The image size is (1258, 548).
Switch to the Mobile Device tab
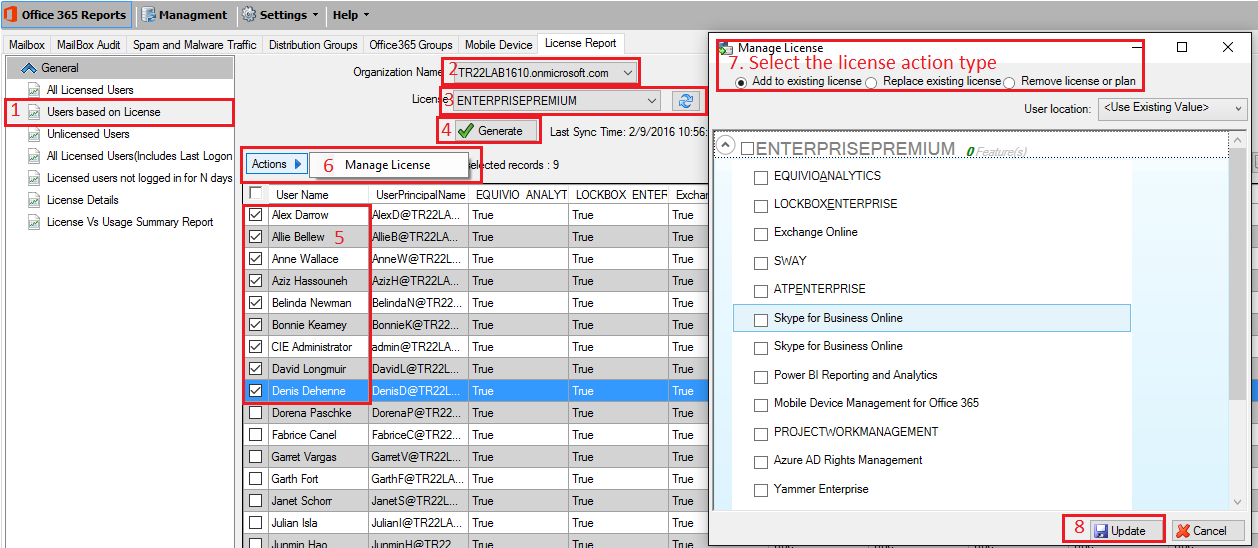[500, 45]
